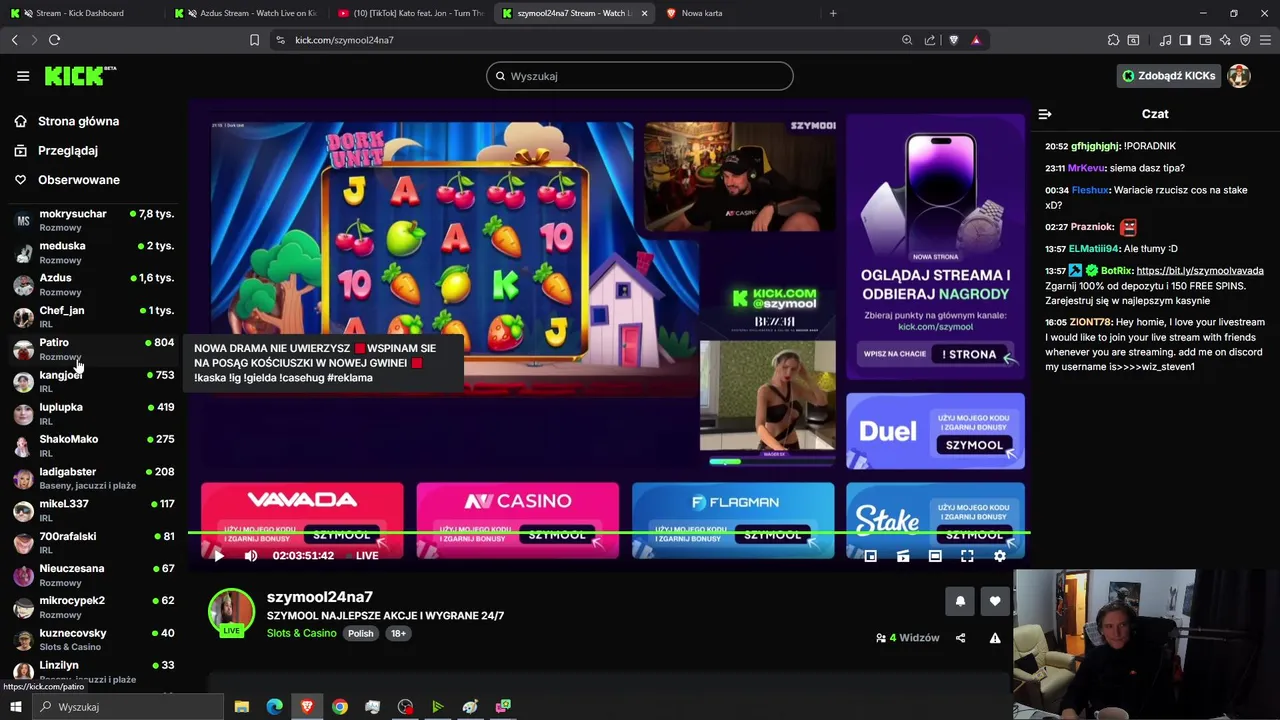
Task: Open Brave Wallet icon
Action: [x=1205, y=40]
